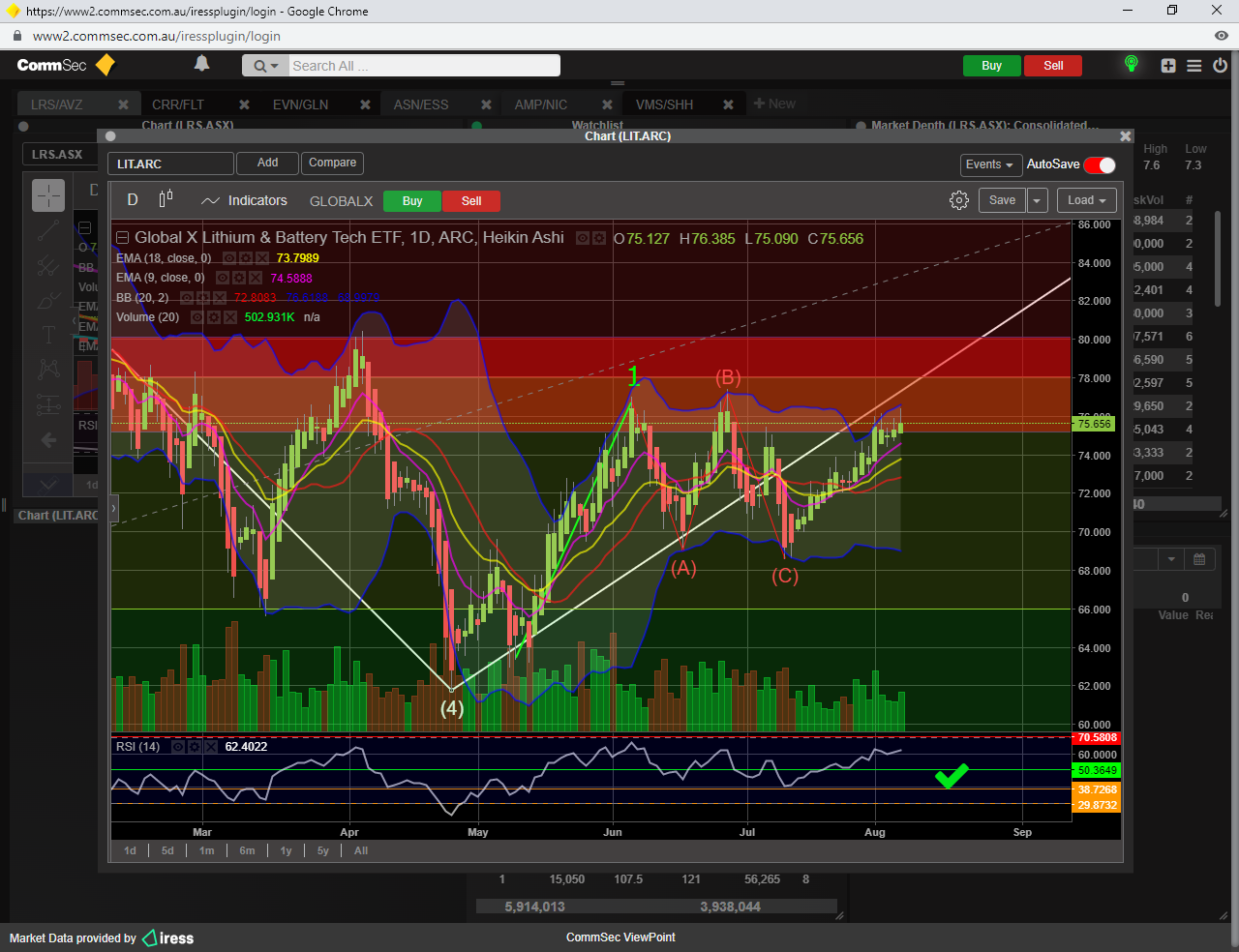Open the hamburger menu icon

tap(1194, 66)
